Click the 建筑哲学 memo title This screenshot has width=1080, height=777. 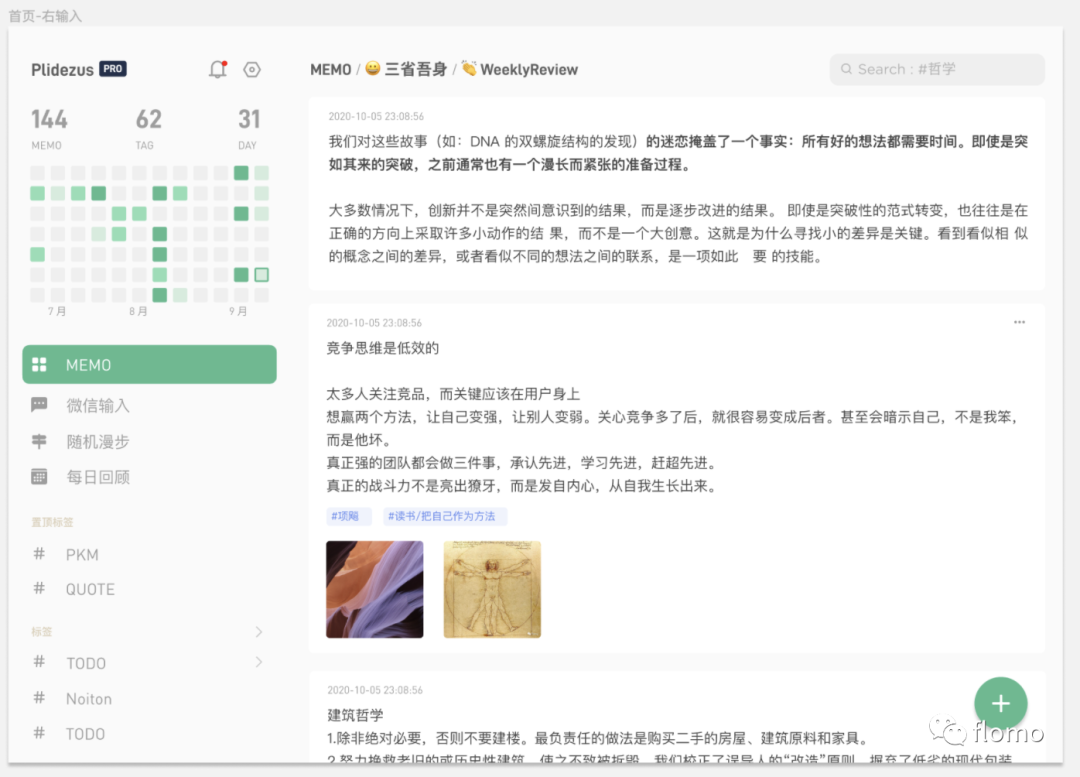tap(355, 715)
